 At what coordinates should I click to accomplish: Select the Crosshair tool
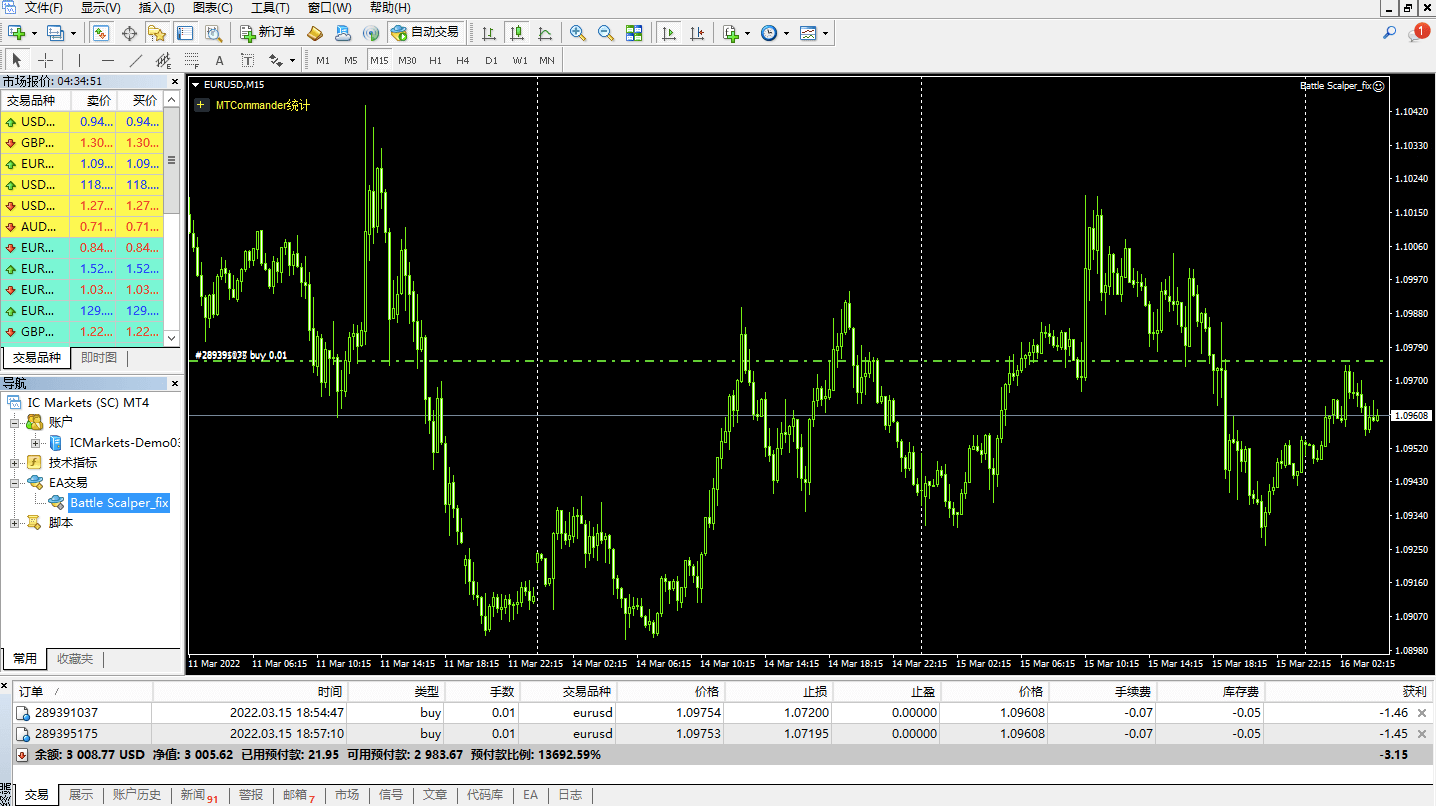coord(44,59)
